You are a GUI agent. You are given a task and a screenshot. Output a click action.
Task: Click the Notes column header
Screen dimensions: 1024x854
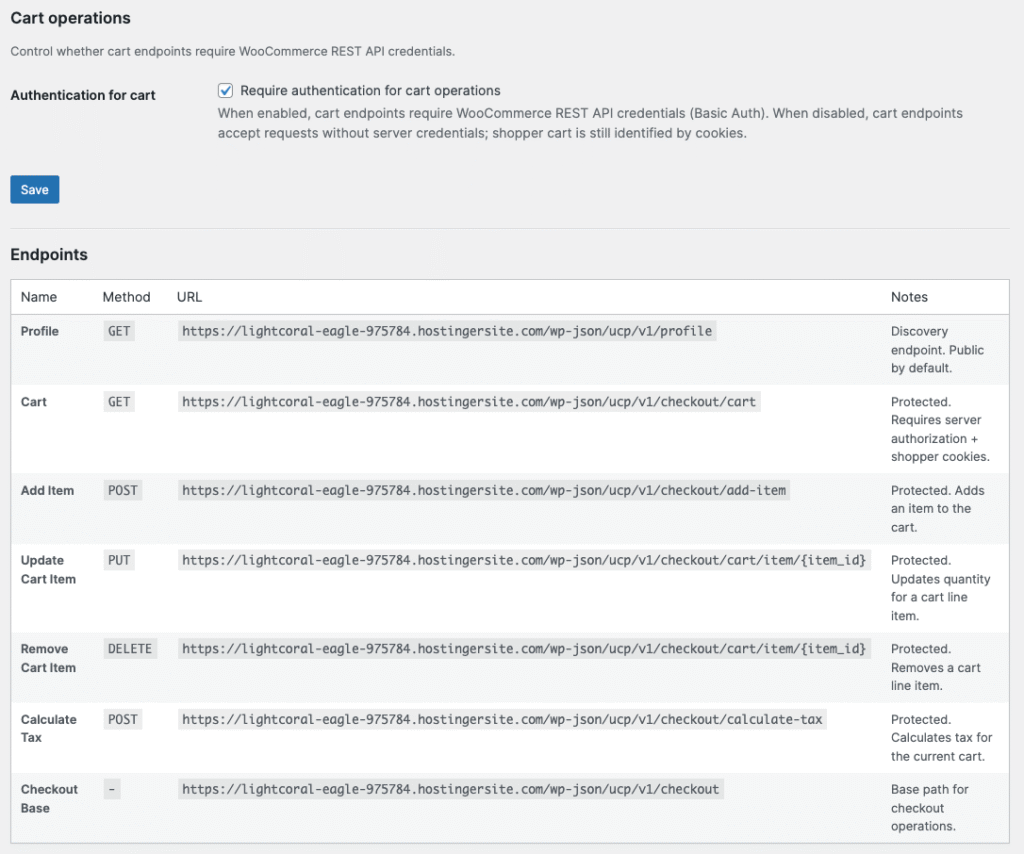909,297
